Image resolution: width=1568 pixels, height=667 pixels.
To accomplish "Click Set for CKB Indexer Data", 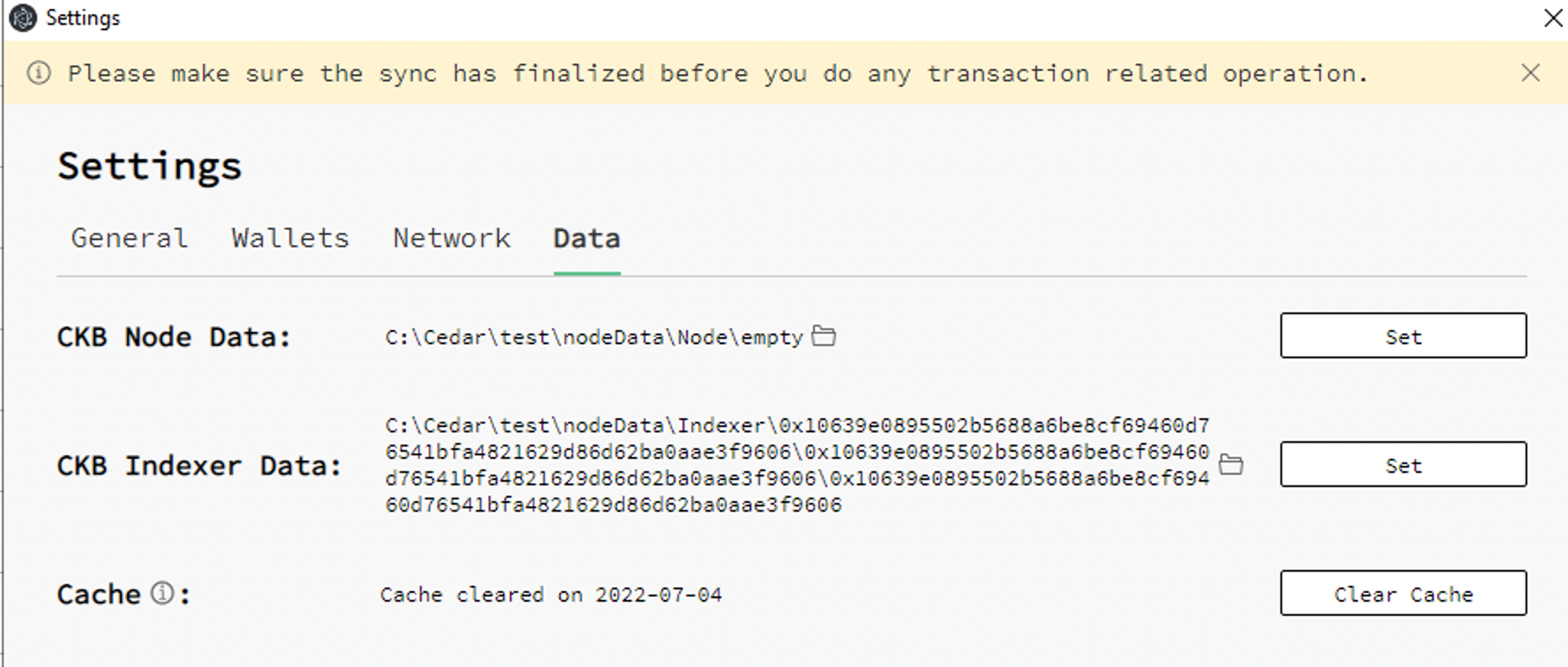I will (x=1402, y=465).
